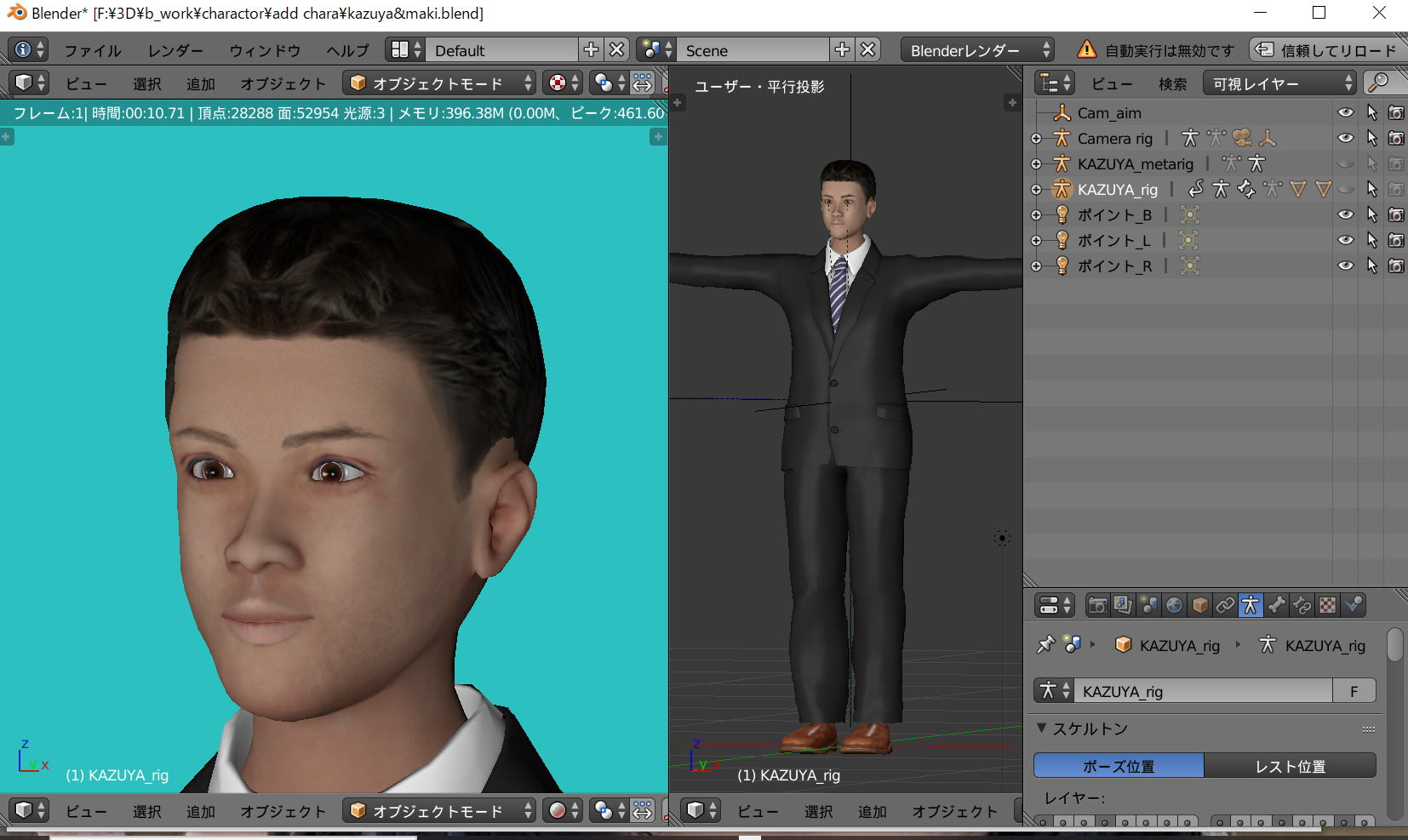The width and height of the screenshot is (1408, 840).
Task: Open the オブジェクトモード mode dropdown in top viewport
Action: click(x=439, y=83)
